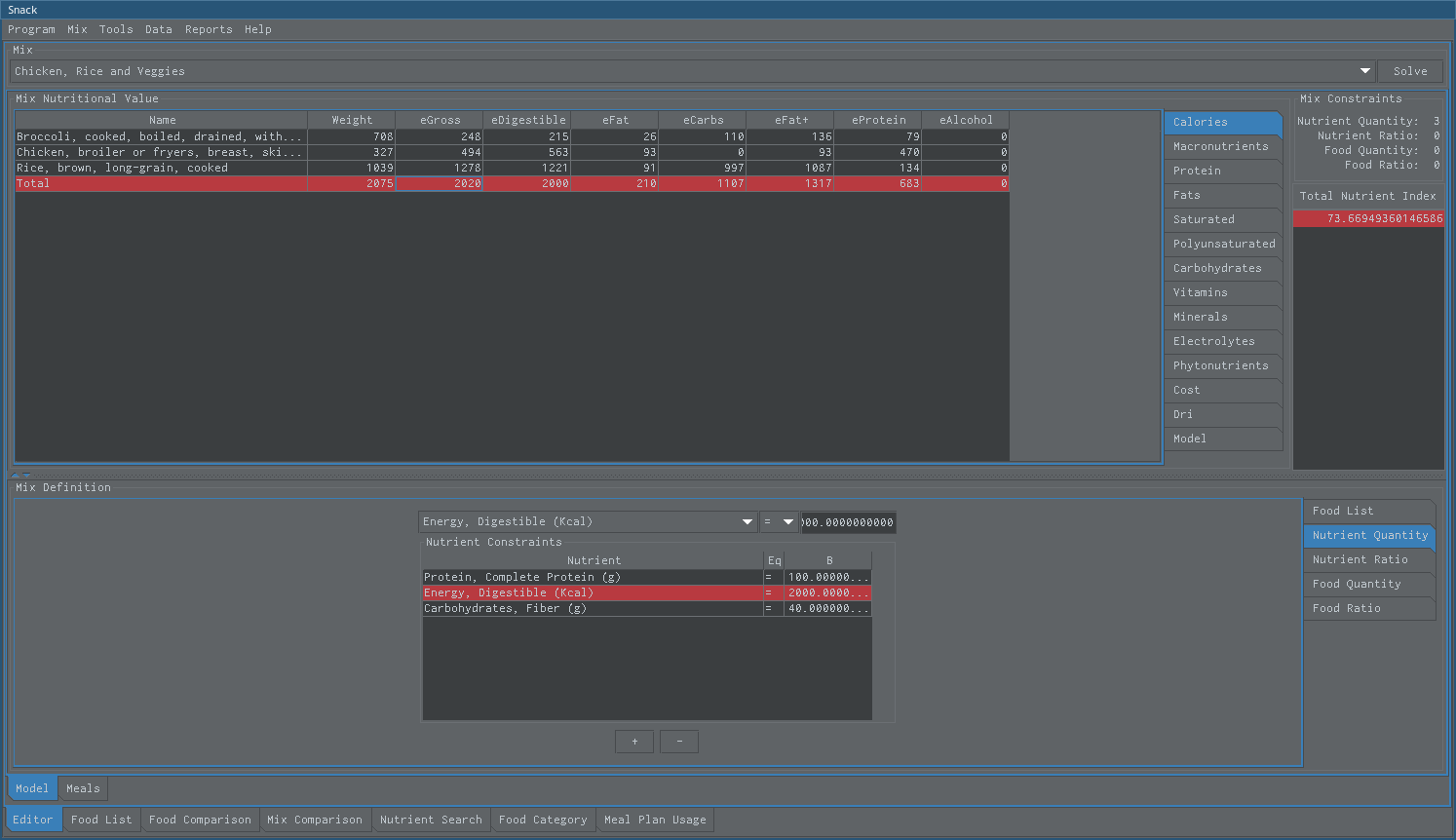1456x840 pixels.
Task: Select the Broccoli, cooked, boiled row
Action: [512, 136]
